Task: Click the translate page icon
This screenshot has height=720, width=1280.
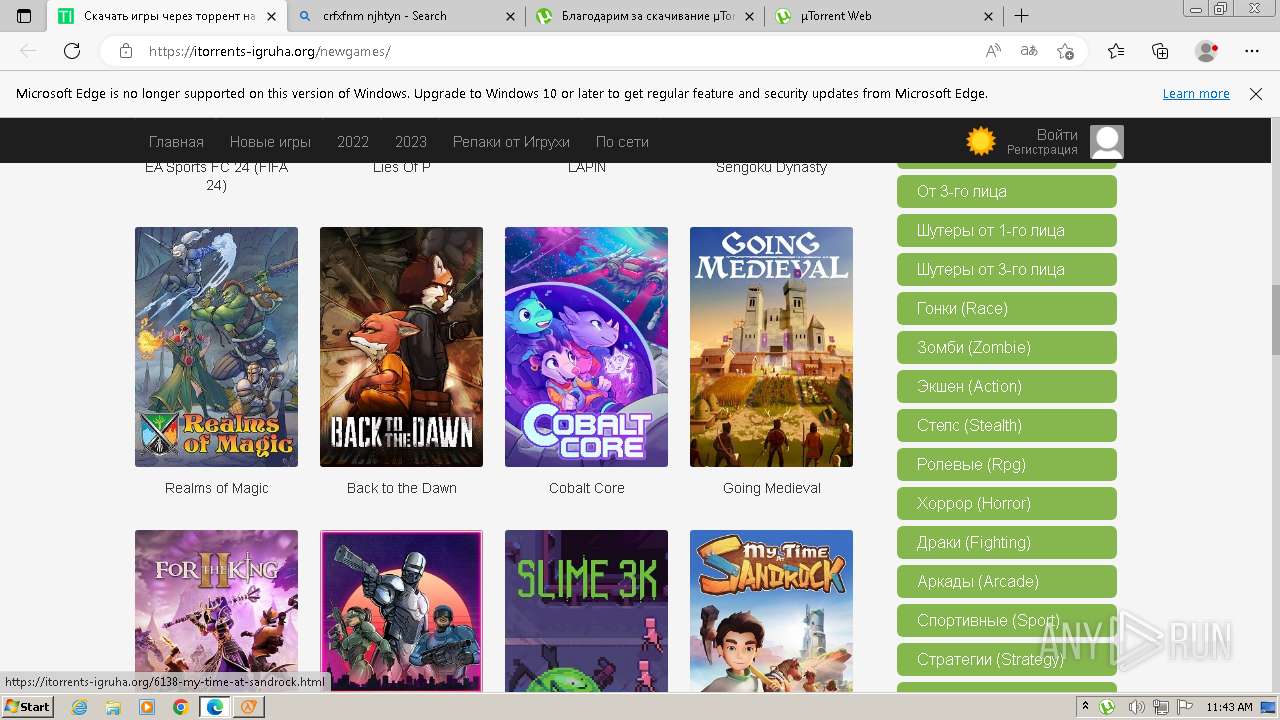Action: (x=1029, y=51)
